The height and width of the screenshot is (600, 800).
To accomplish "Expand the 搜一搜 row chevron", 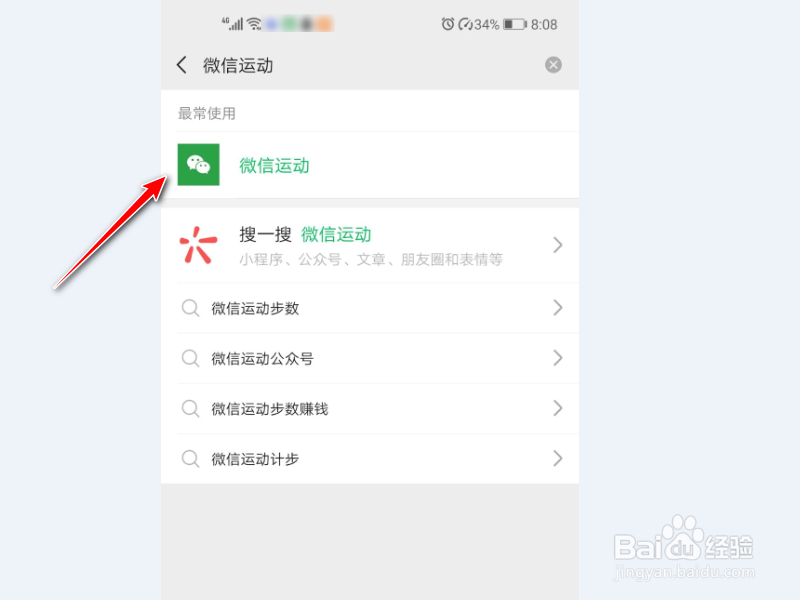I will (x=558, y=245).
